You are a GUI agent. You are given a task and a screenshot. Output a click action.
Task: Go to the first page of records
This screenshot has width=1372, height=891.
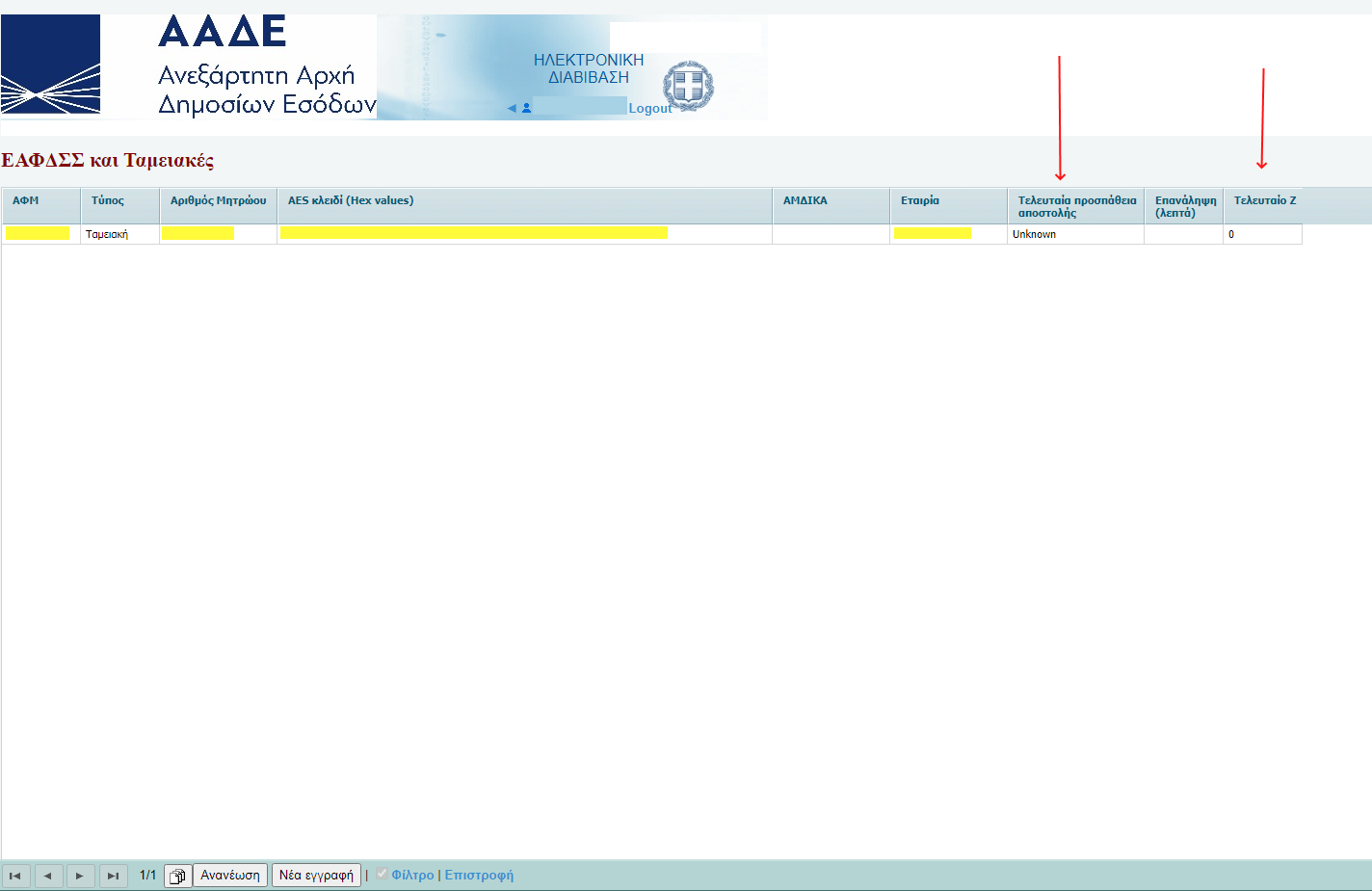15,876
